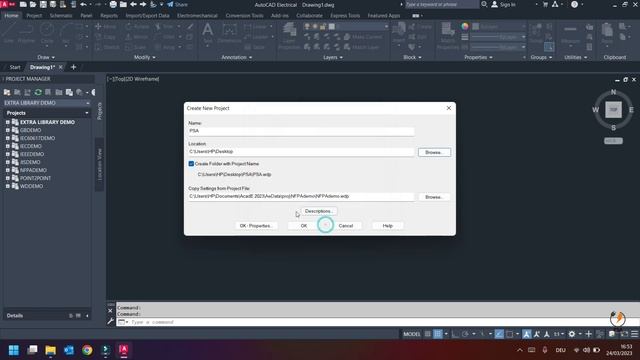Open the Electromechanical ribbon tab

[x=197, y=16]
